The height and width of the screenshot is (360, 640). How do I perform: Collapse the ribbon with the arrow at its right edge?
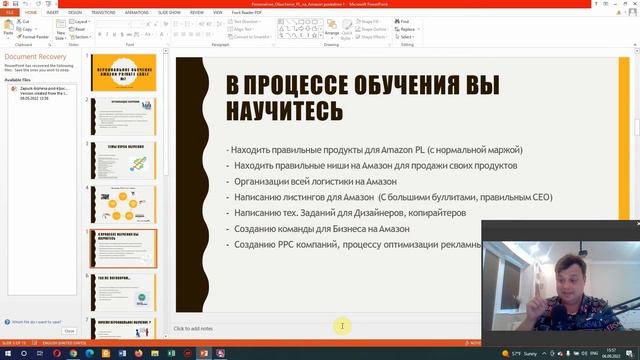tap(635, 45)
